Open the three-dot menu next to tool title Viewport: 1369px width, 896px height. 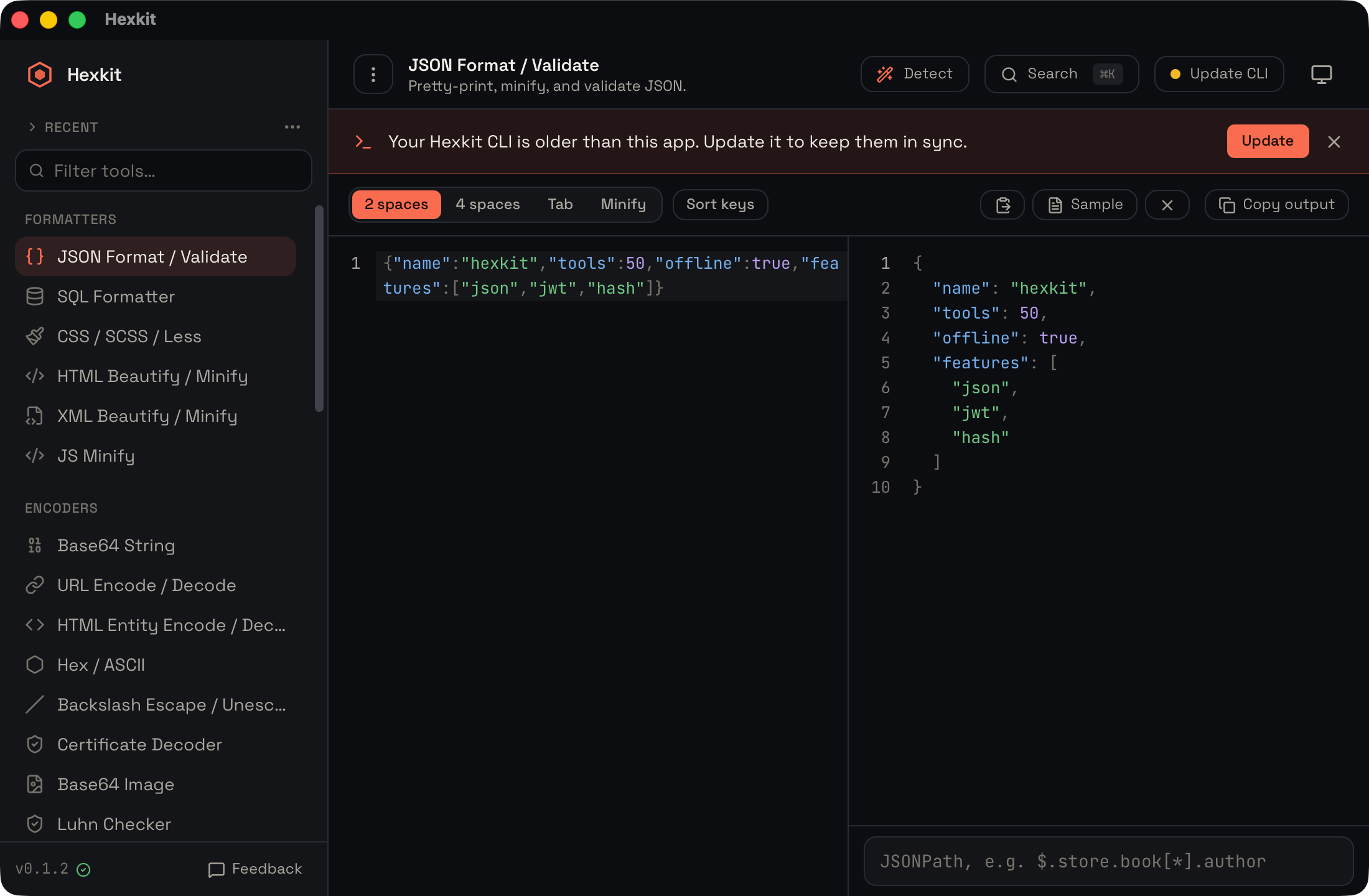pyautogui.click(x=373, y=75)
